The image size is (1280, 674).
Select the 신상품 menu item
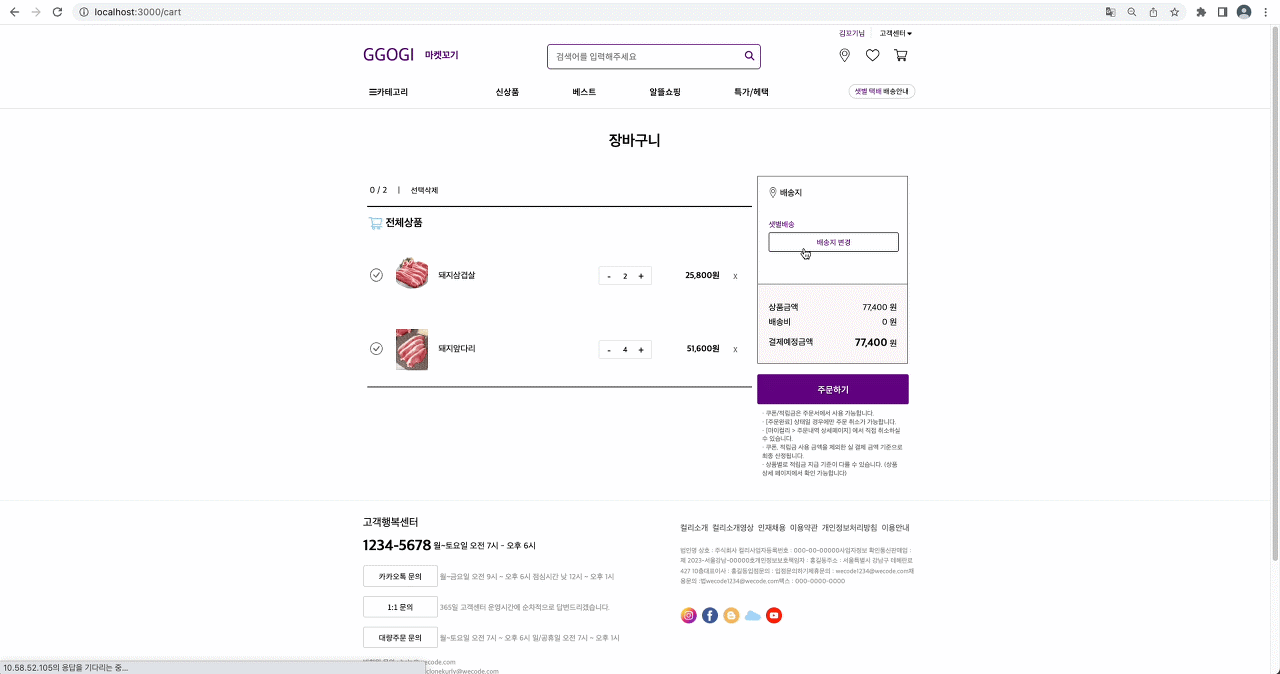[507, 92]
